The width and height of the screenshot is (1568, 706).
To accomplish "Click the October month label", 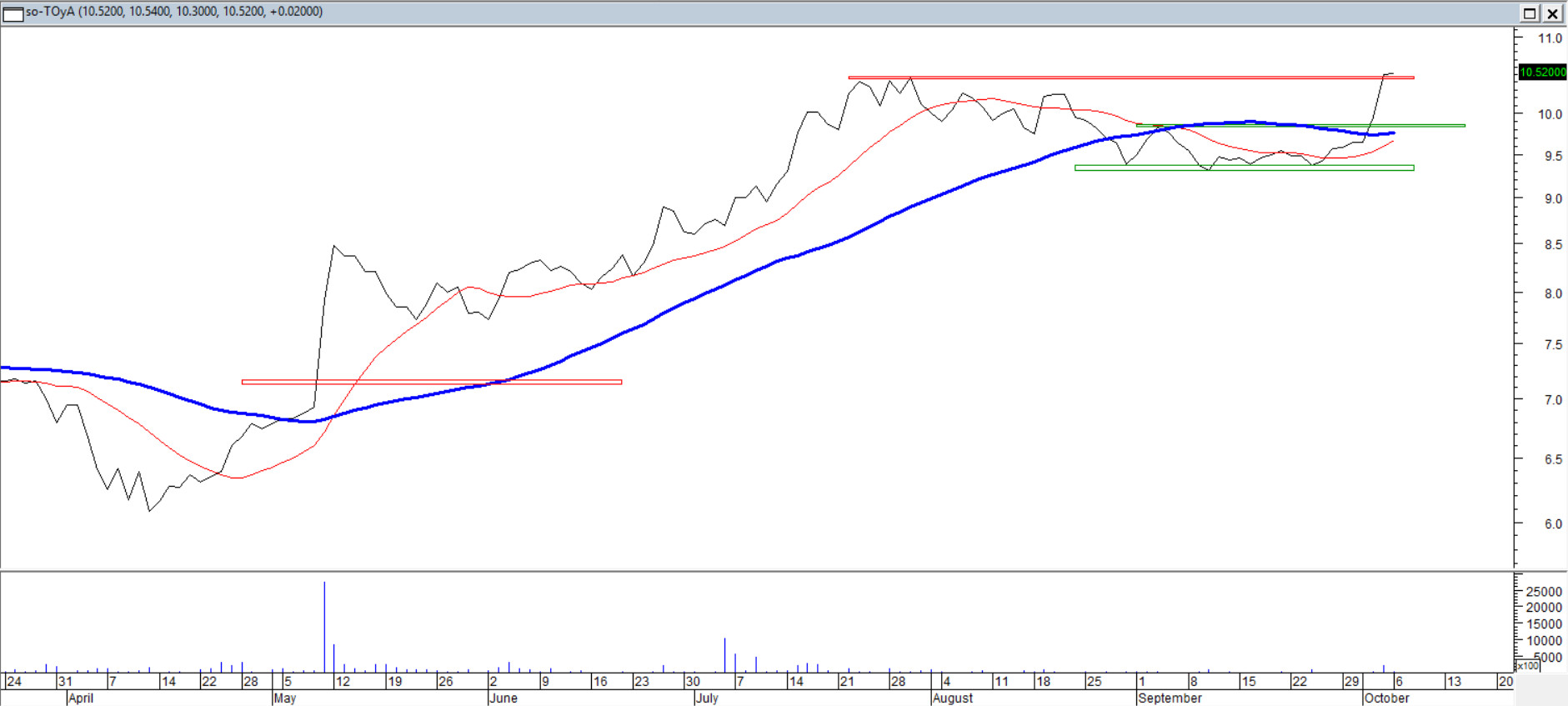I will click(1386, 698).
